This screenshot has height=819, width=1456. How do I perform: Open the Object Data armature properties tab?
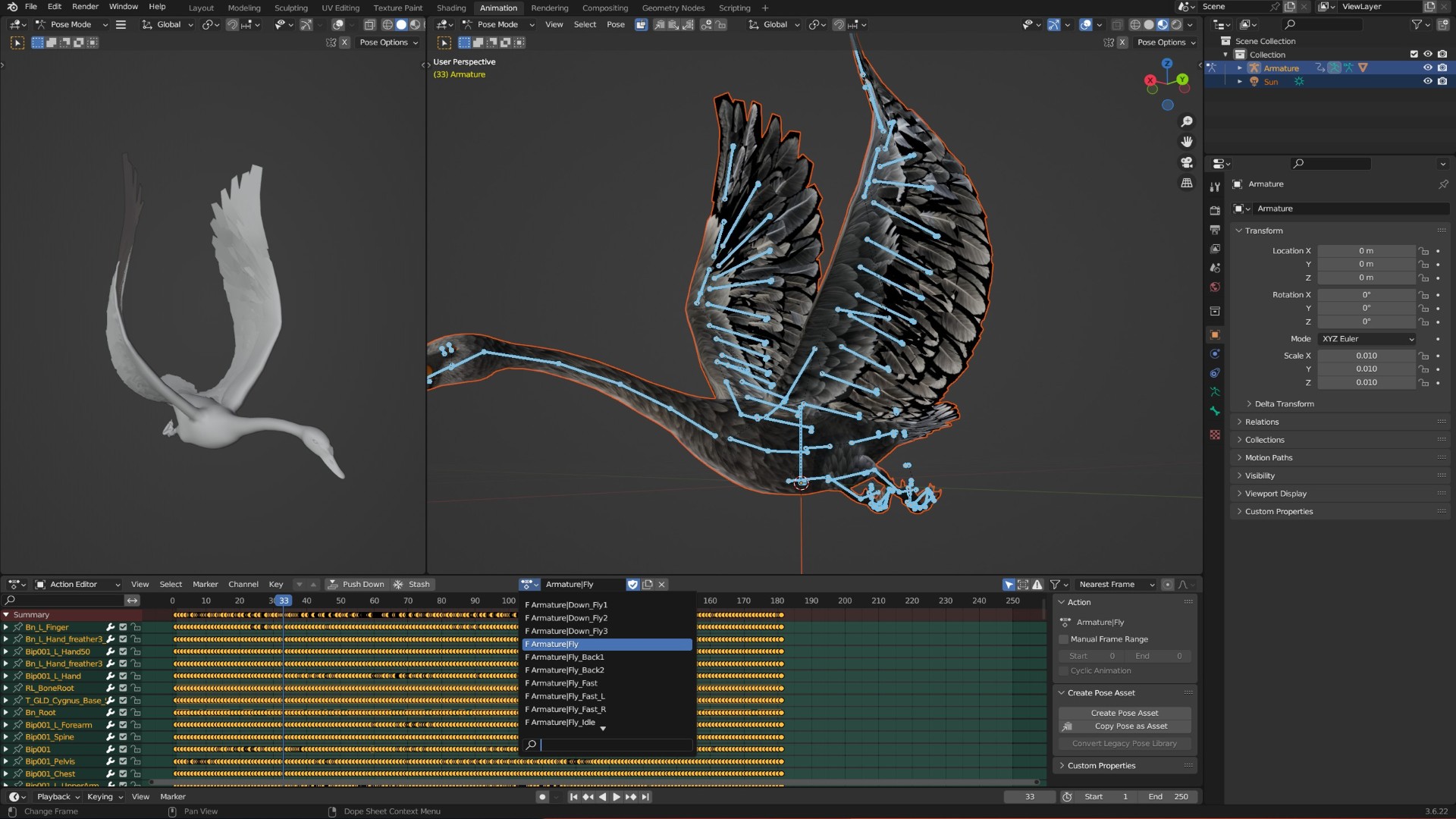click(1215, 392)
